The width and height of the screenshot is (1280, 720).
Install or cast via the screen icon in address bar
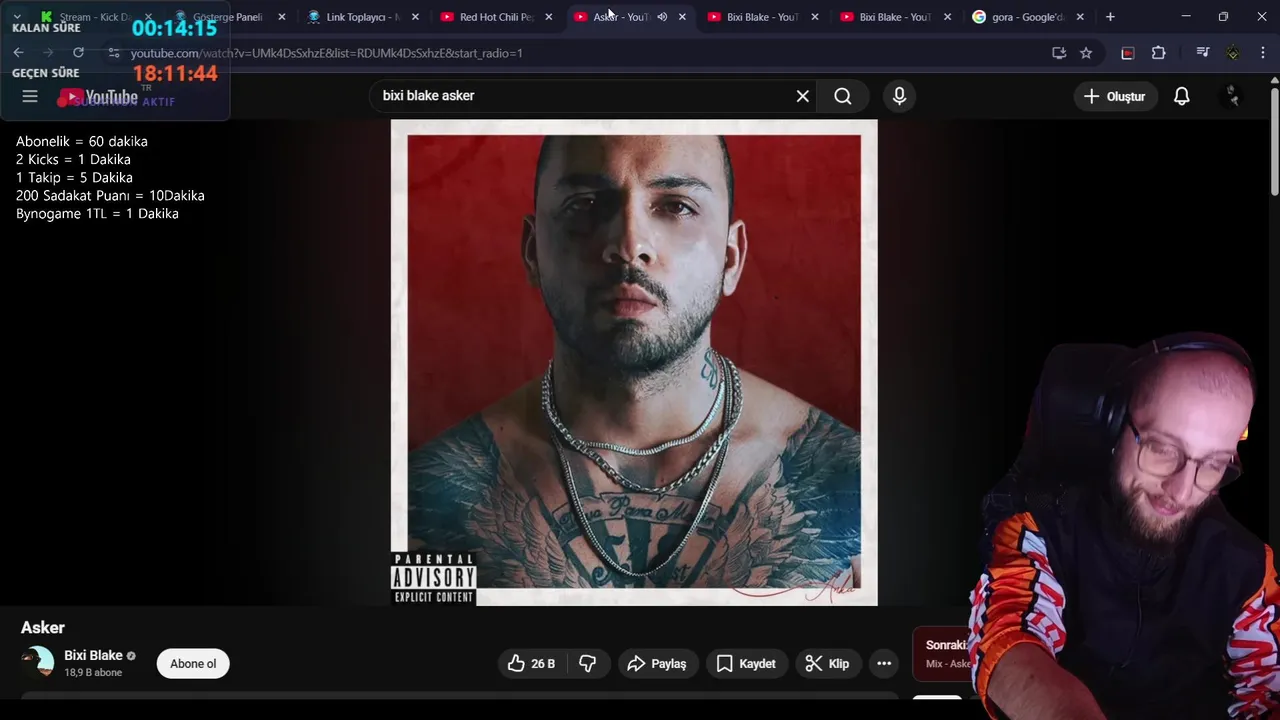[x=1059, y=53]
